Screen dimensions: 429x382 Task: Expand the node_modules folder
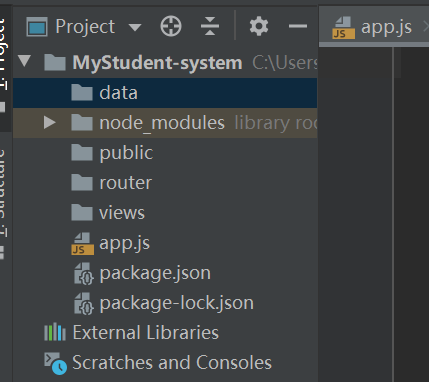tap(50, 123)
